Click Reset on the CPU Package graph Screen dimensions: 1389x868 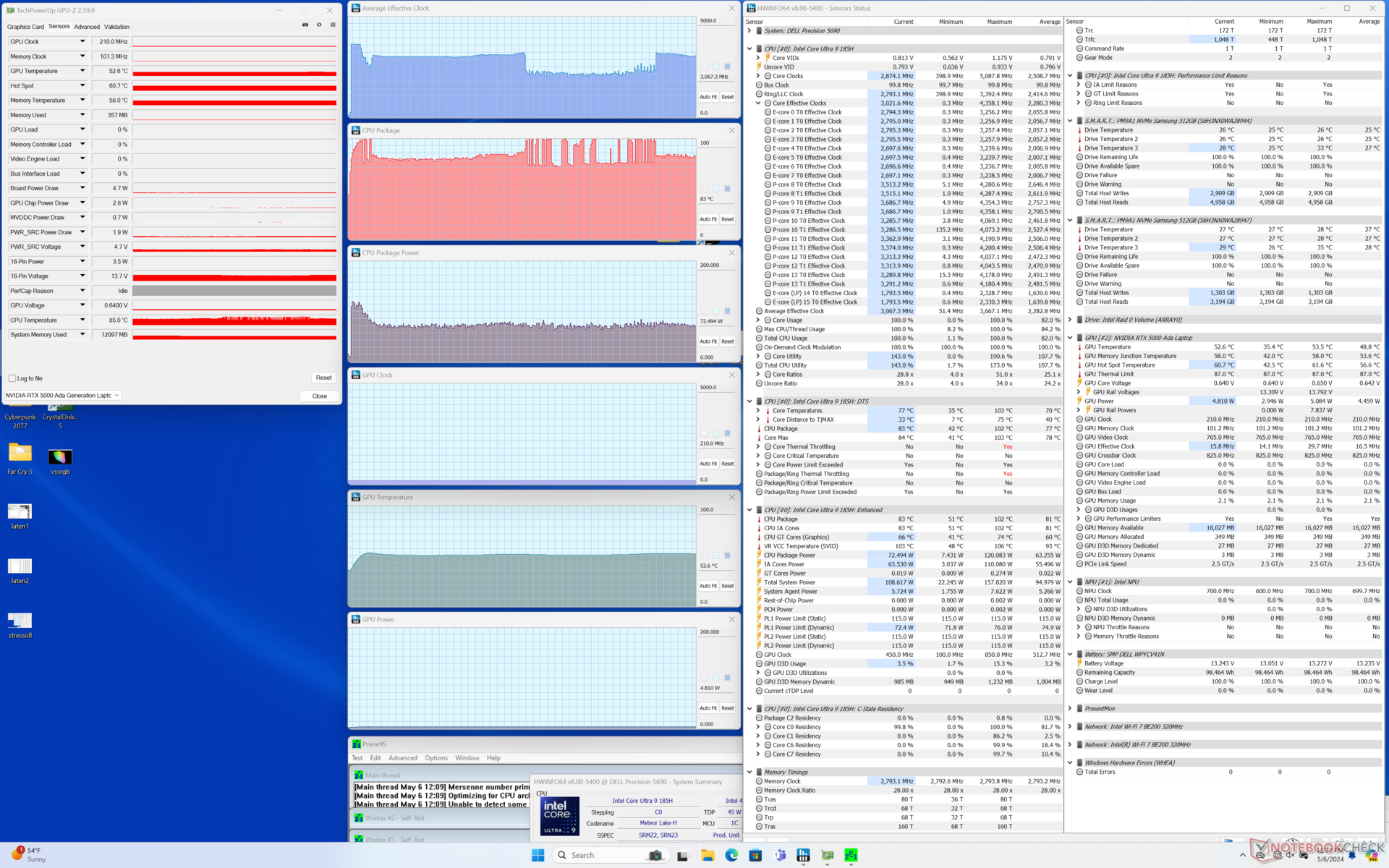(x=728, y=219)
